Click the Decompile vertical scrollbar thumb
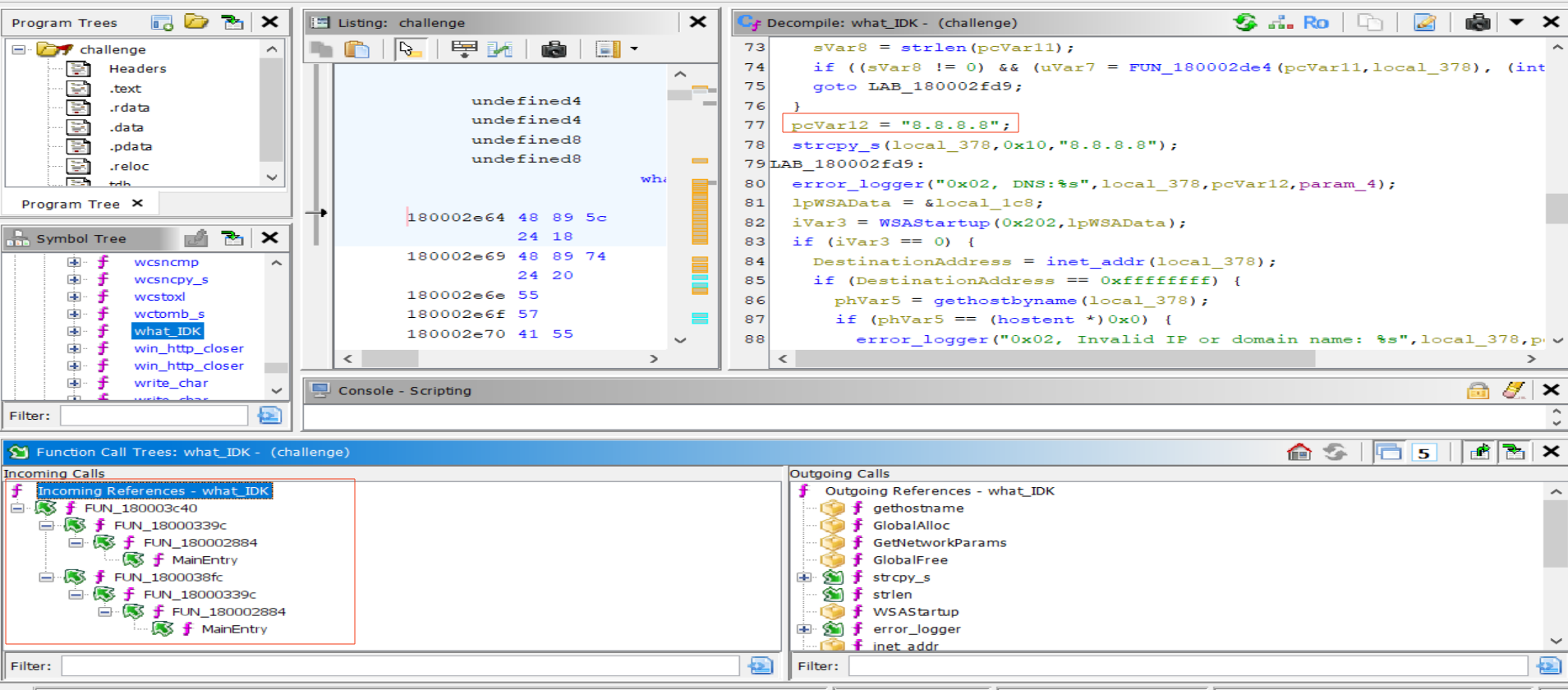Viewport: 1568px width, 690px height. (x=1557, y=209)
